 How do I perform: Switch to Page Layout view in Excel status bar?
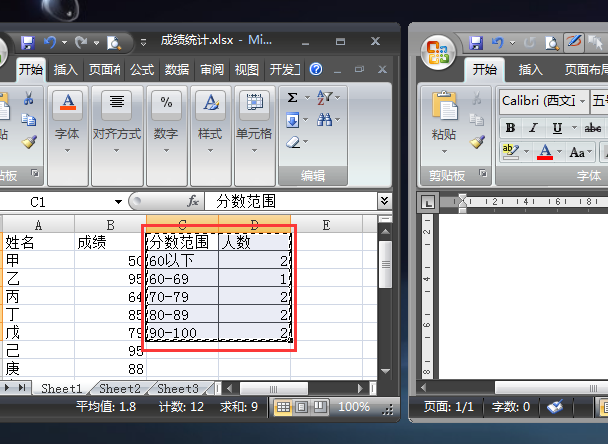click(x=302, y=407)
